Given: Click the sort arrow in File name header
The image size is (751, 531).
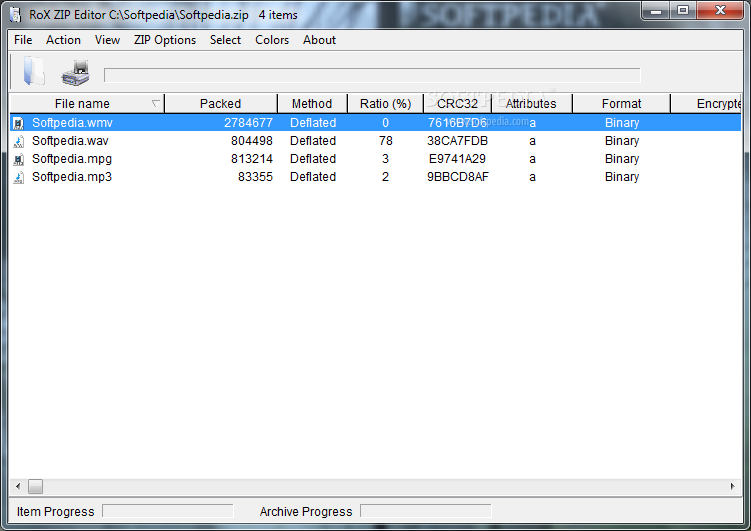Looking at the screenshot, I should tap(155, 103).
